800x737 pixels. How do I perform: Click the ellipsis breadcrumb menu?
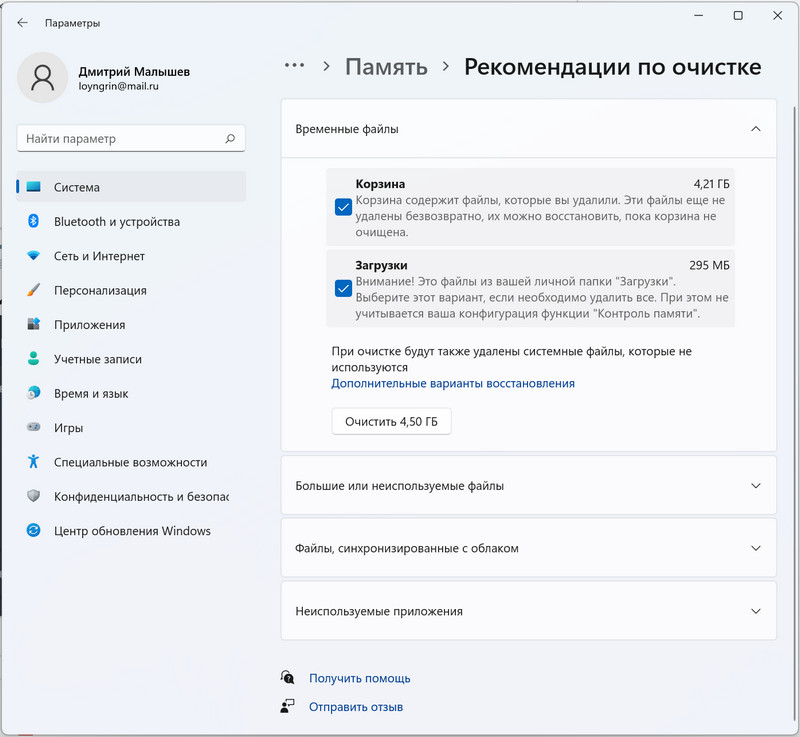point(294,67)
